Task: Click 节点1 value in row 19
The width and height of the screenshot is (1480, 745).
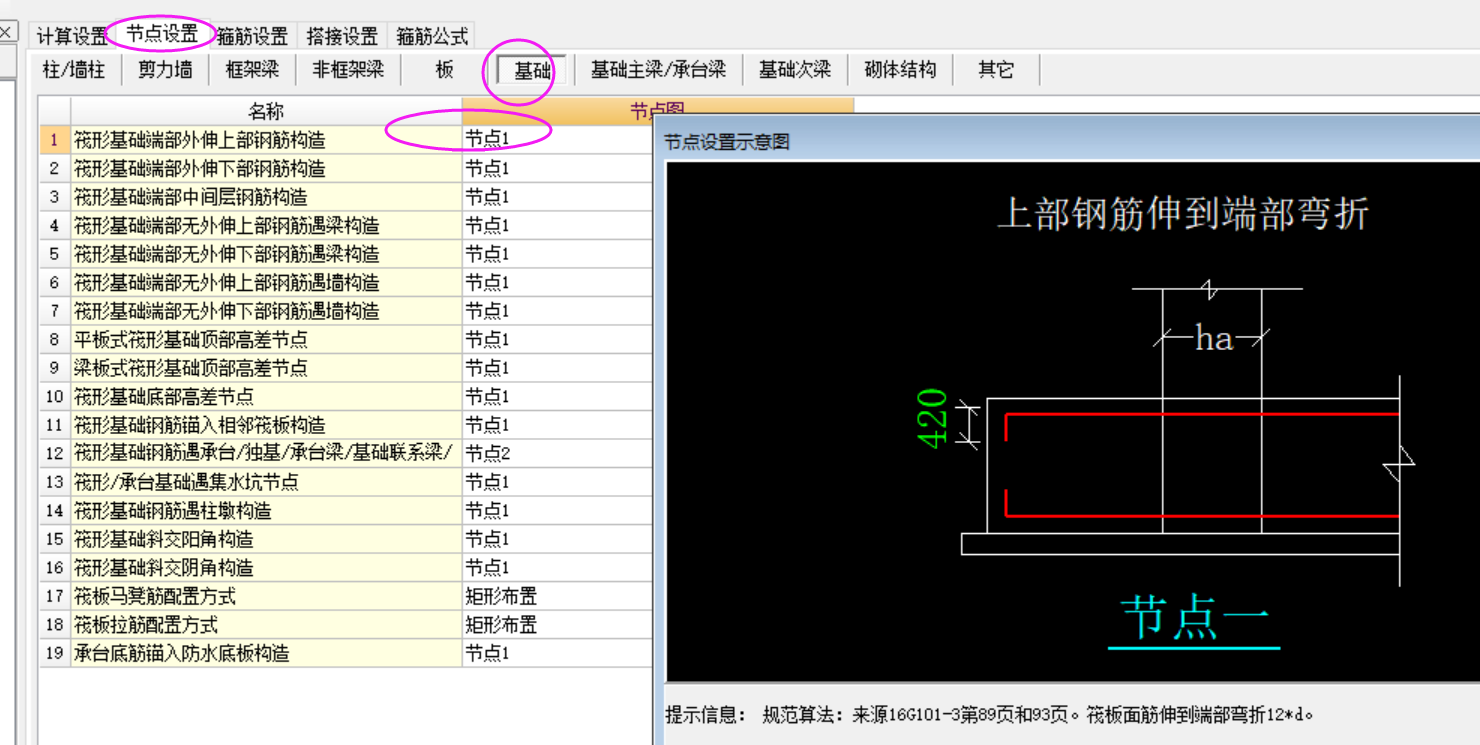Action: [487, 653]
